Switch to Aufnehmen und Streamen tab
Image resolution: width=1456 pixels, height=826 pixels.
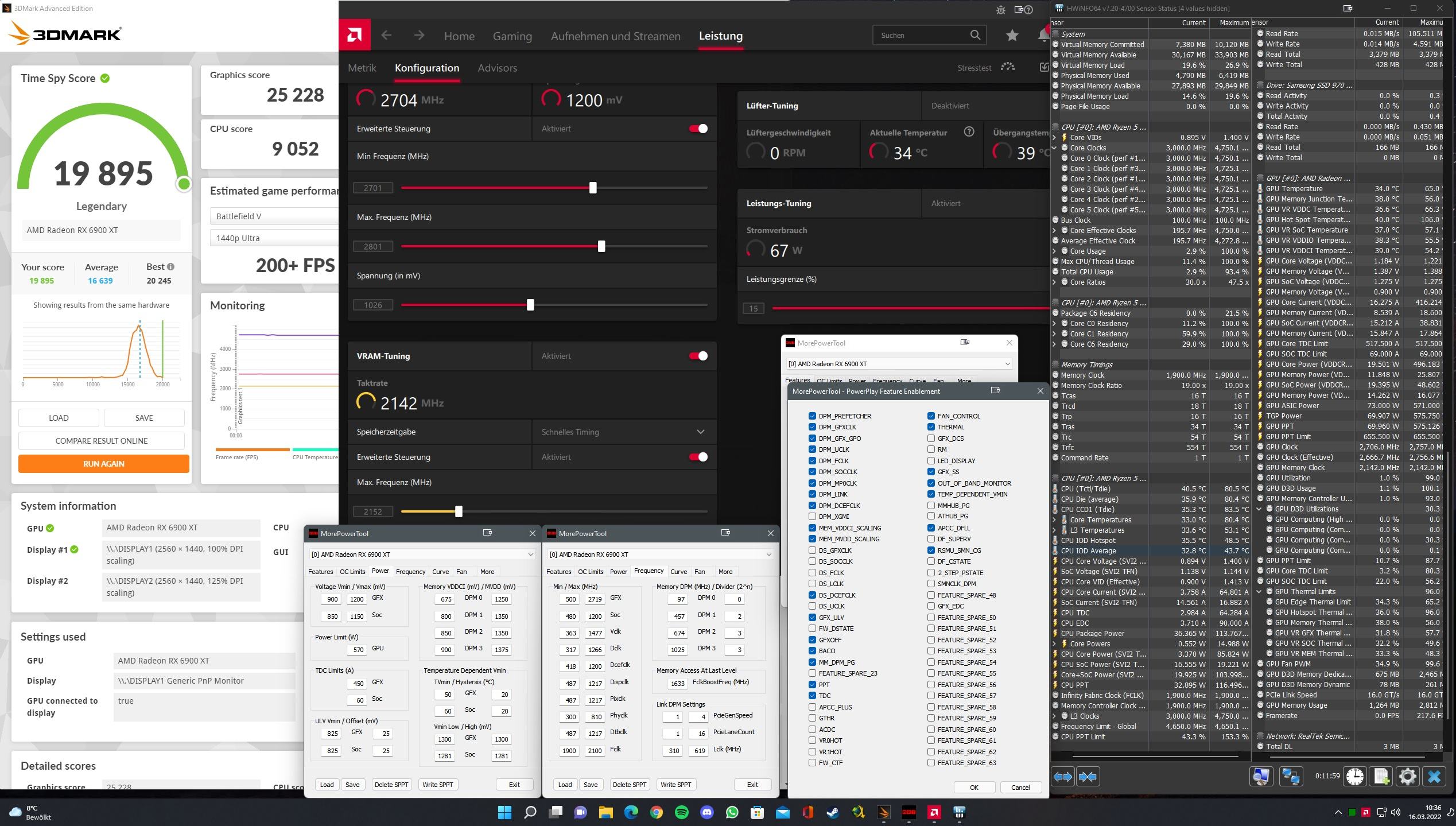[615, 36]
